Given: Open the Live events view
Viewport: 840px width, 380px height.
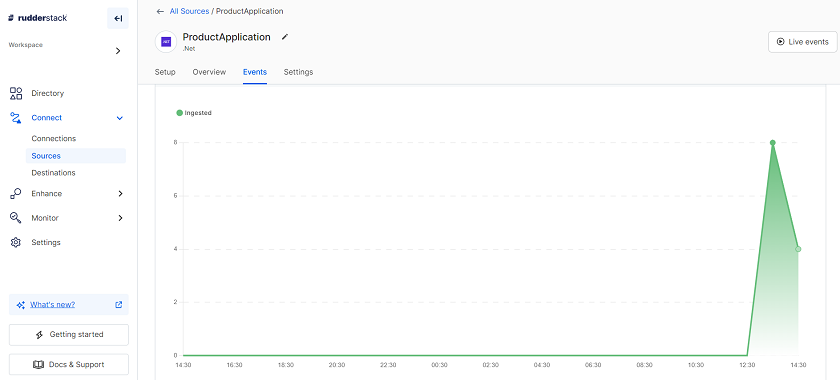Looking at the screenshot, I should 802,42.
